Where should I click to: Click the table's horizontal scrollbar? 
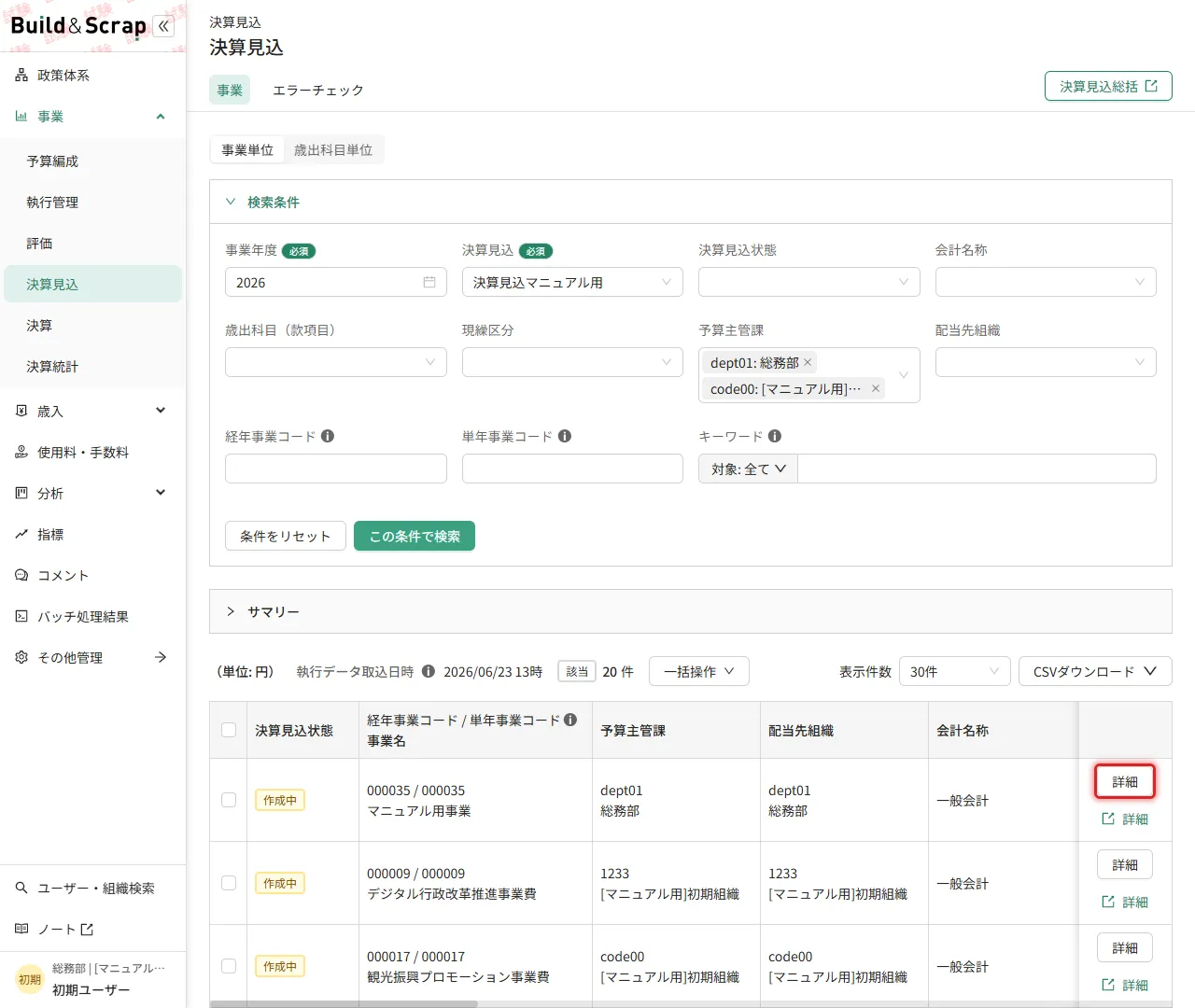344,1004
